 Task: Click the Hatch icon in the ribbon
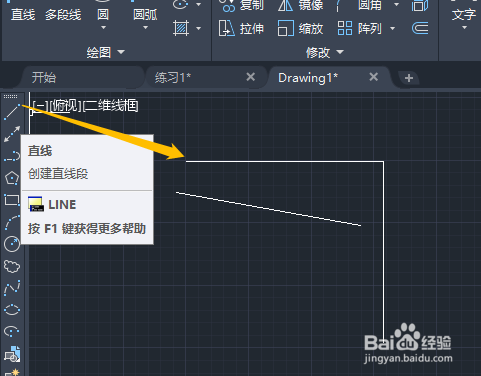click(181, 28)
